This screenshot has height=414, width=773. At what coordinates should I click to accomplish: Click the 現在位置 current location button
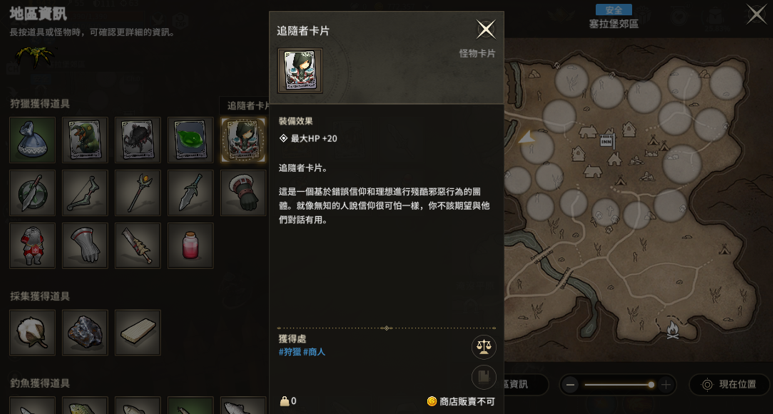pos(730,384)
